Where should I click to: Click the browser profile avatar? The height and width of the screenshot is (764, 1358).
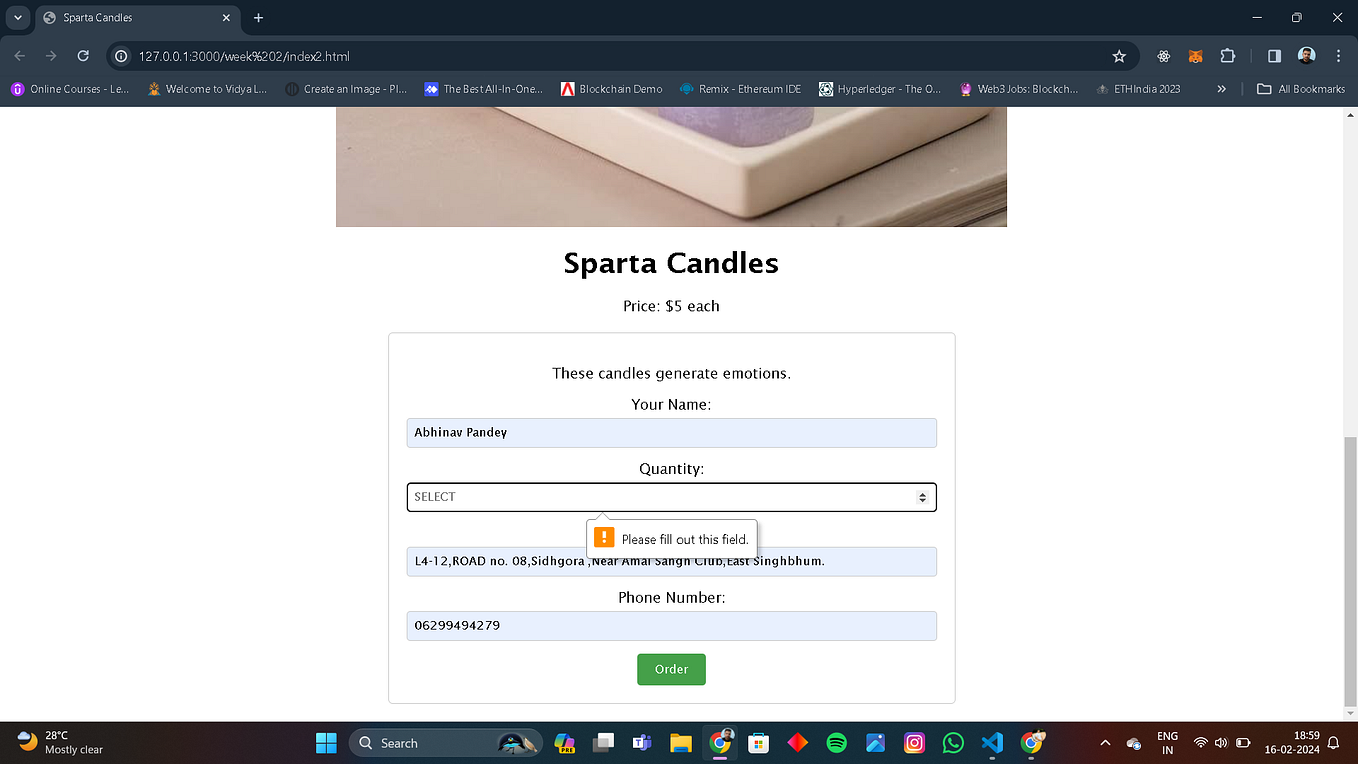pyautogui.click(x=1307, y=56)
